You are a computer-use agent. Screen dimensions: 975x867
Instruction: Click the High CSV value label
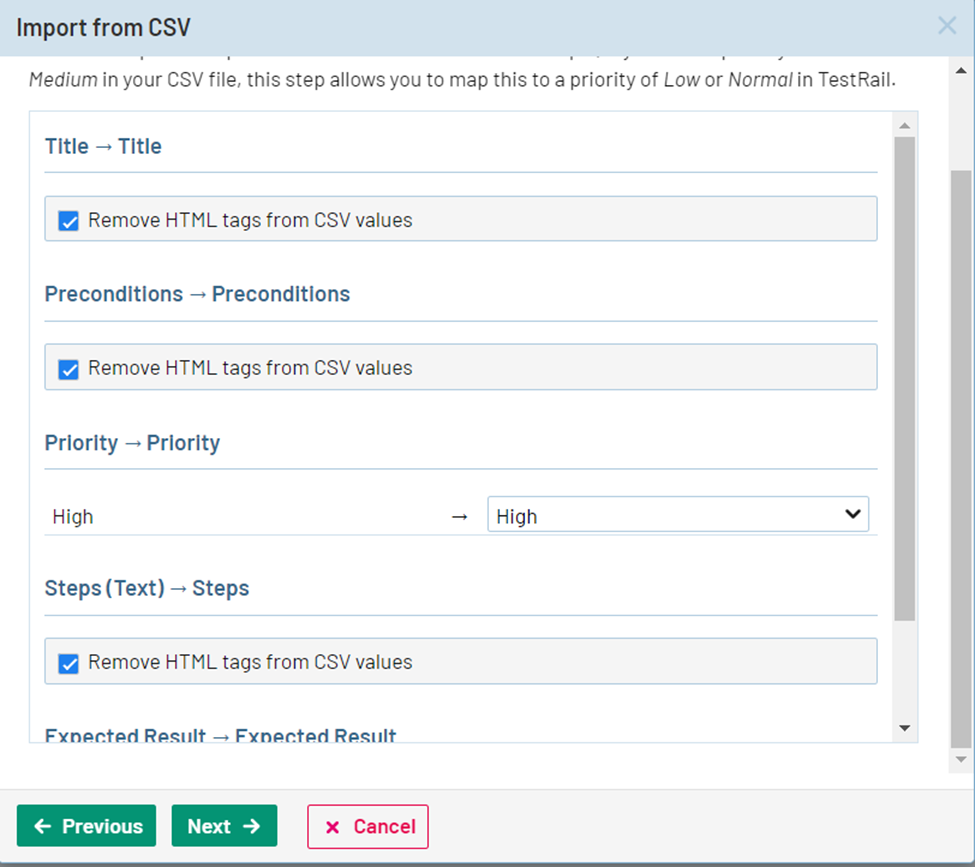[73, 517]
